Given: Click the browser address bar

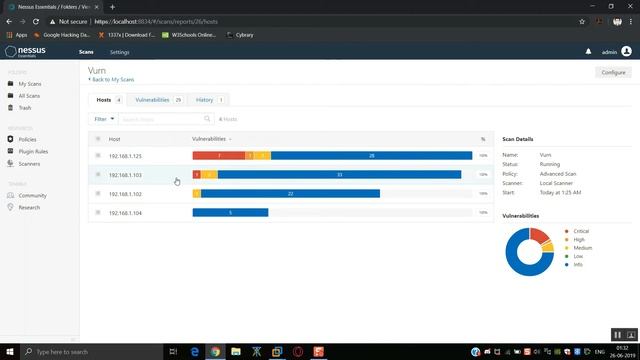Looking at the screenshot, I should click(310, 22).
